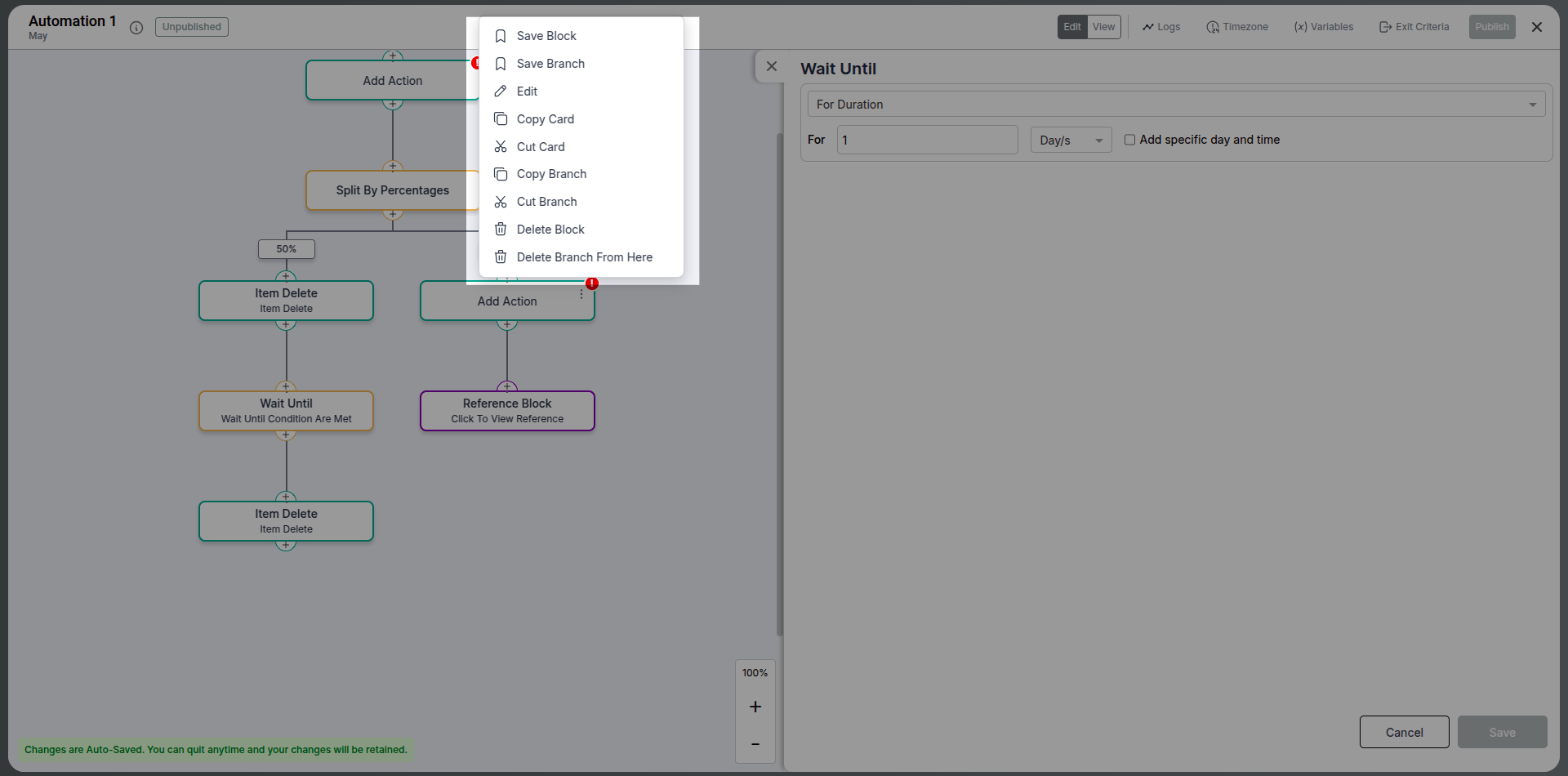Image resolution: width=1568 pixels, height=776 pixels.
Task: Click the pencil icon next to Edit
Action: click(x=501, y=91)
